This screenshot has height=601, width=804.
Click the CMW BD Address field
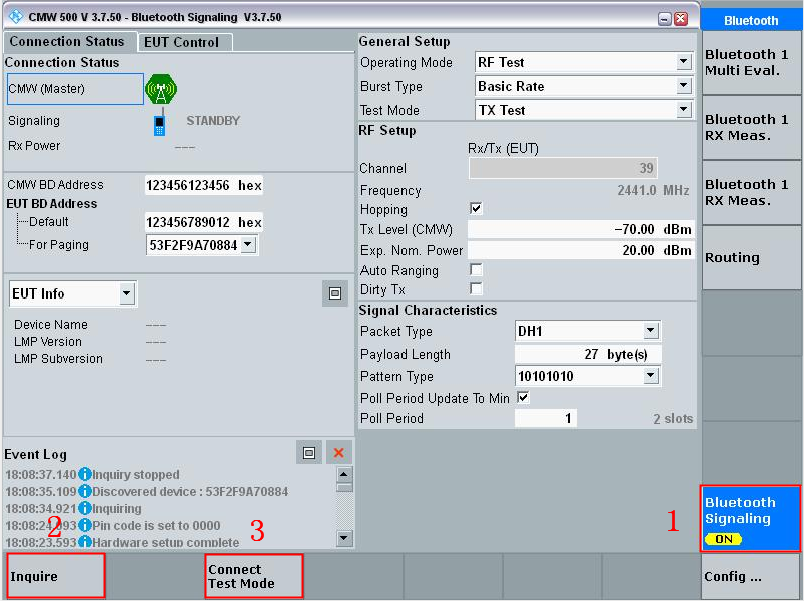204,185
